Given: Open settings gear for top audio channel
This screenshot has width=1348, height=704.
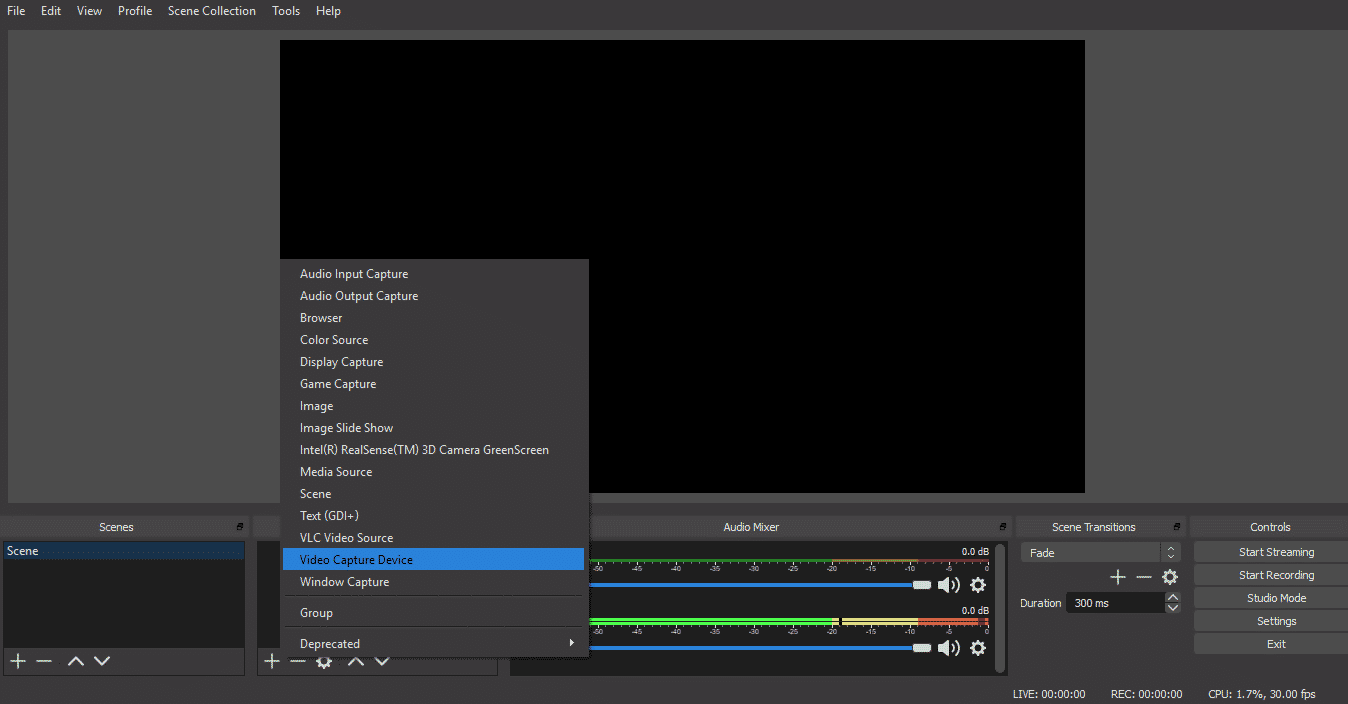Looking at the screenshot, I should [978, 585].
